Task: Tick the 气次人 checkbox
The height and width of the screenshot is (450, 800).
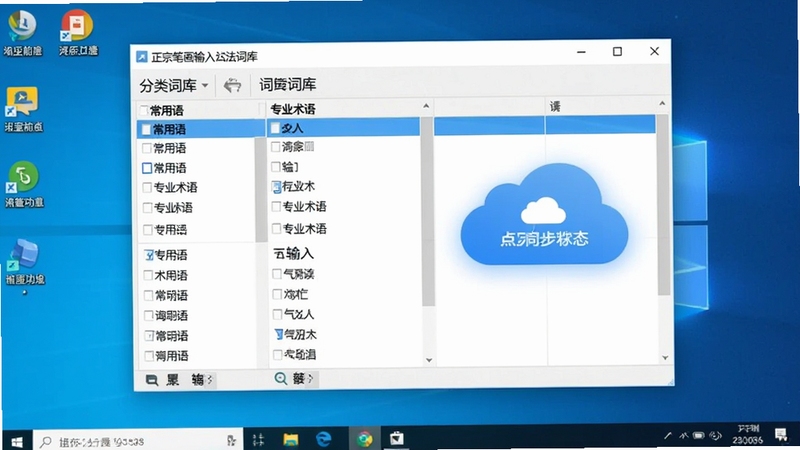Action: [x=278, y=314]
